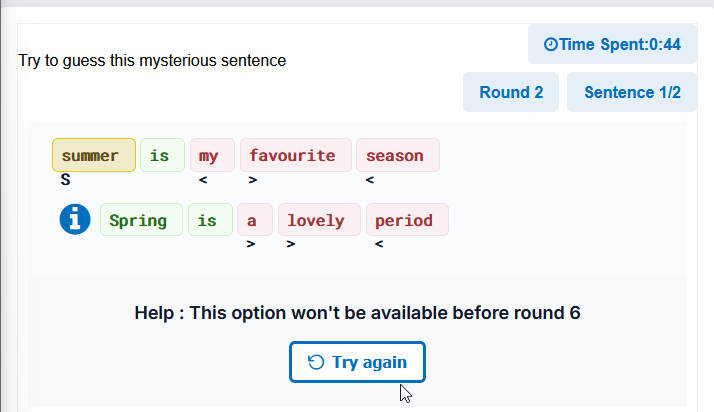The height and width of the screenshot is (412, 714).
Task: Click the Help text about round 6
Action: click(x=357, y=313)
